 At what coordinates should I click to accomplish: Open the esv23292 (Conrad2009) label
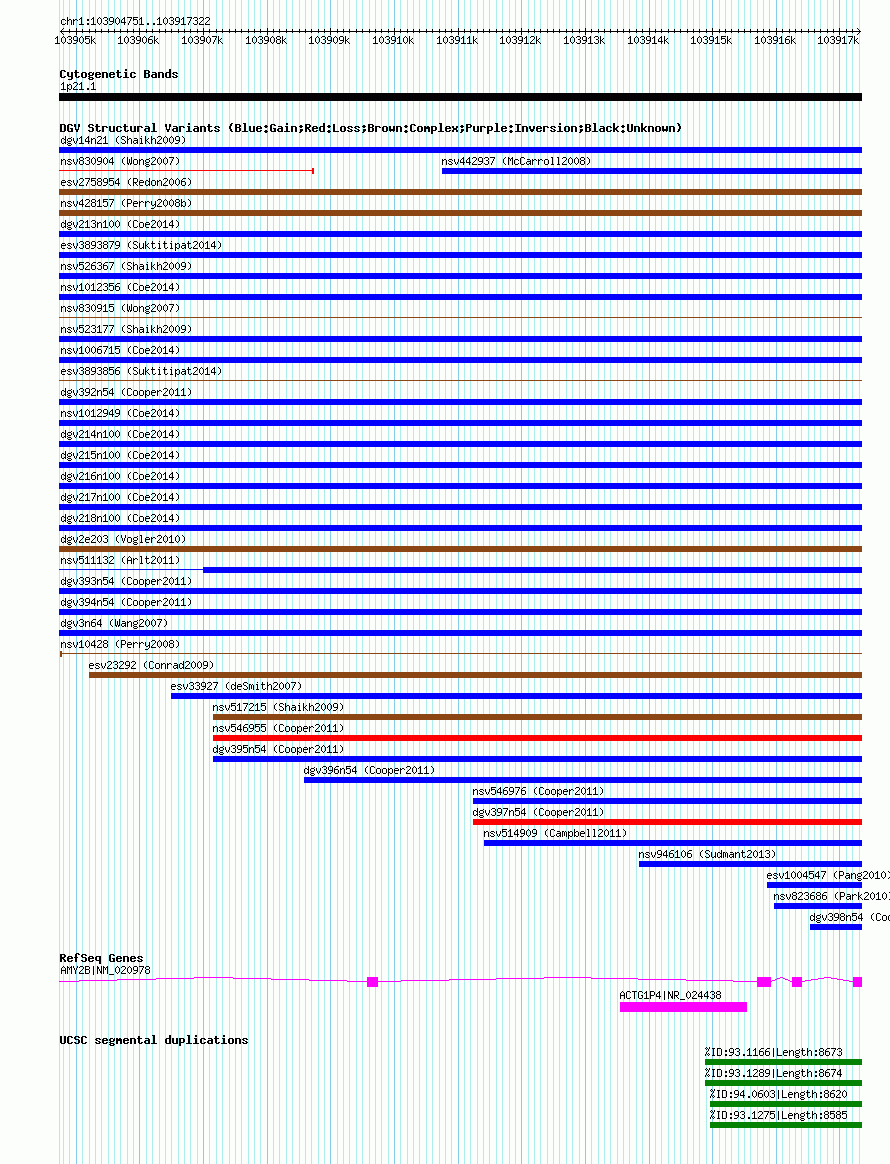point(151,665)
